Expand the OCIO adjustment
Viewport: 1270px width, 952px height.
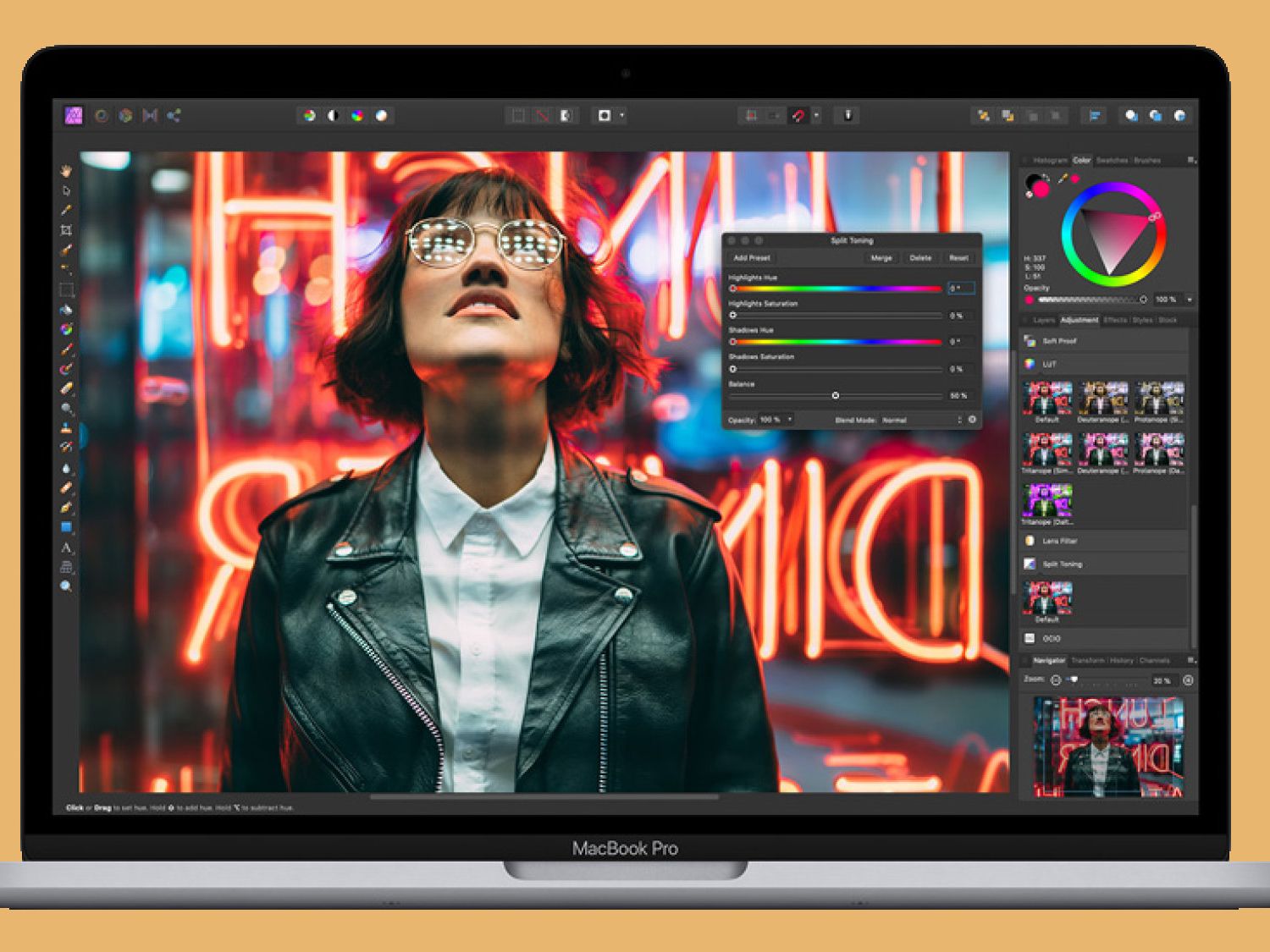[x=1104, y=638]
